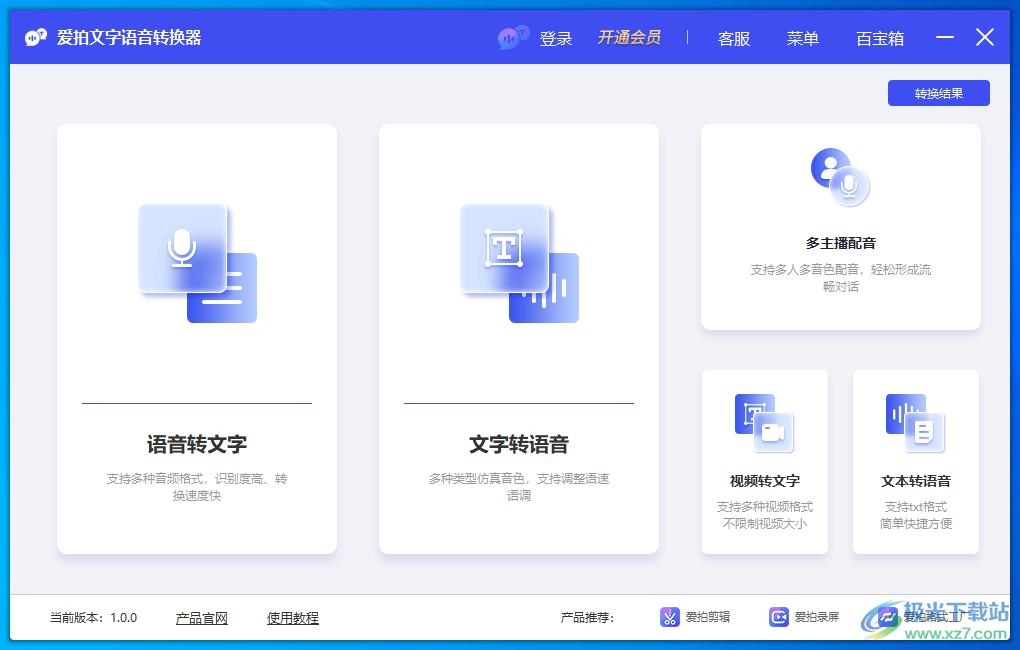Viewport: 1020px width, 650px height.
Task: Open 爱拍剪辑 product recommendation
Action: pos(708,617)
